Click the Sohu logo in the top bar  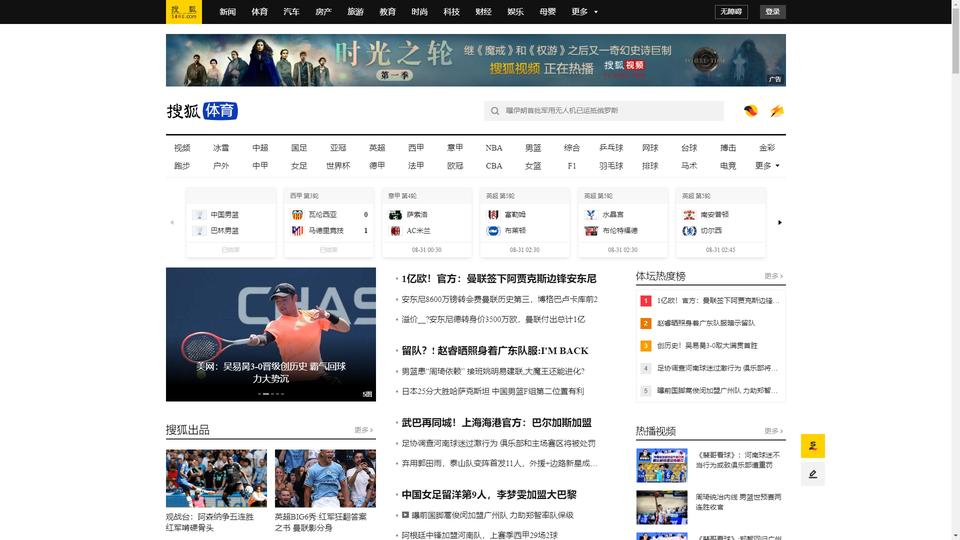click(x=184, y=12)
